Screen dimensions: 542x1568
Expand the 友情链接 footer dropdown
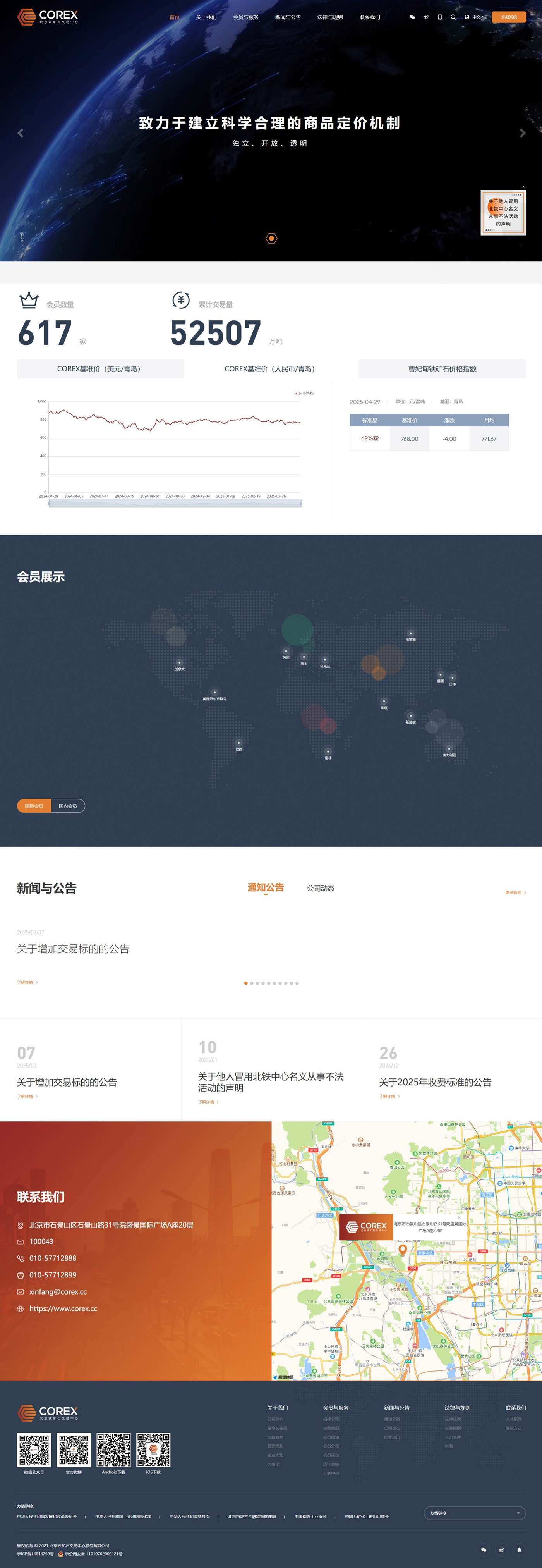[475, 1513]
